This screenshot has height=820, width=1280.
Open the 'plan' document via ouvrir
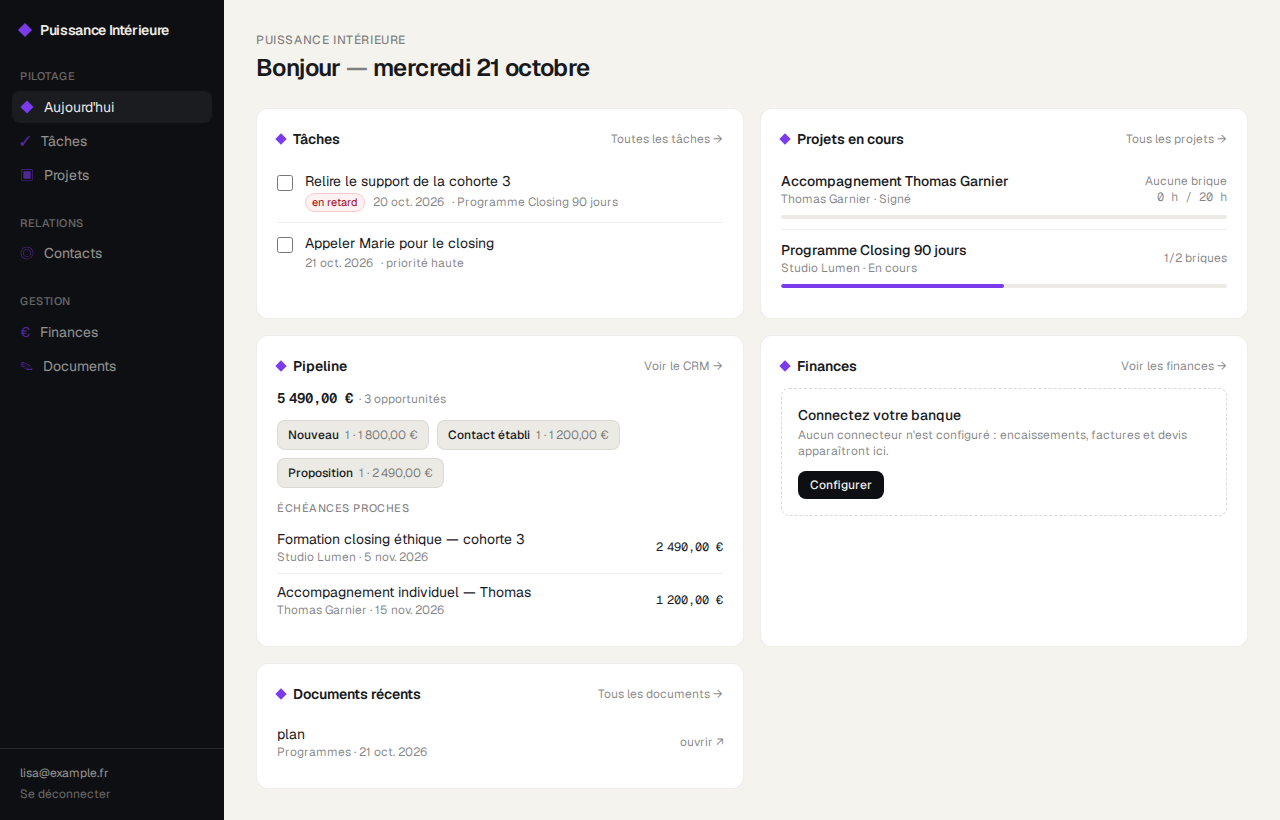coord(702,742)
